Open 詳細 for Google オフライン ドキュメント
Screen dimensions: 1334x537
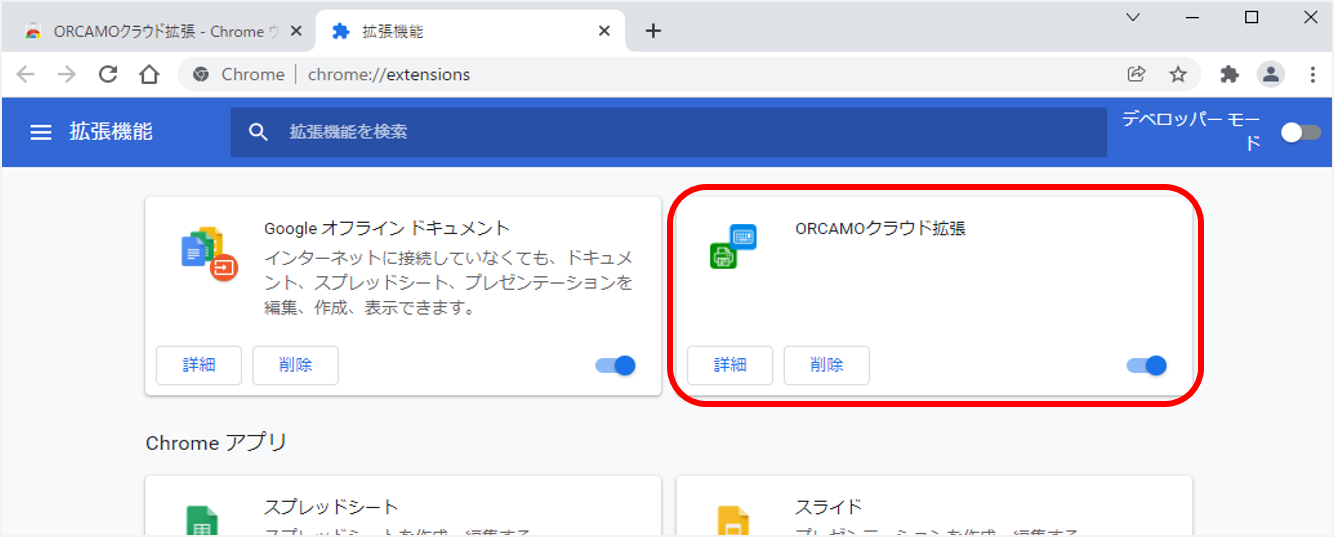point(199,365)
